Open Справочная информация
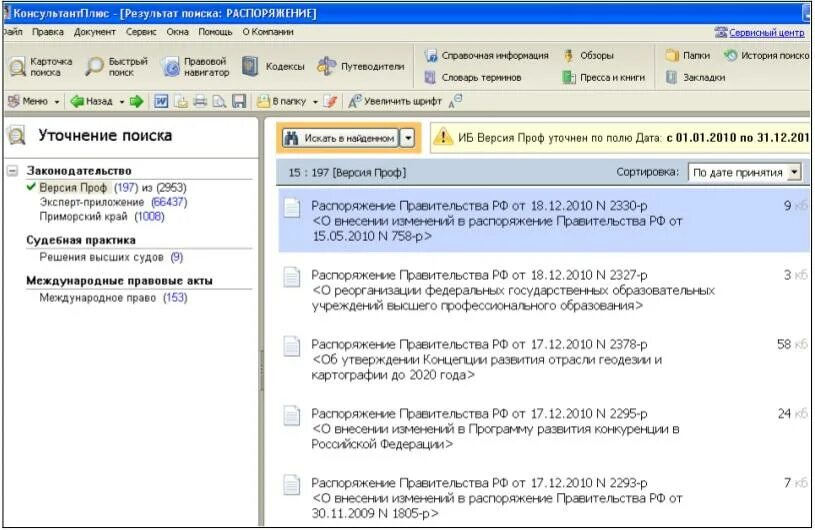The image size is (815, 530). coord(487,56)
